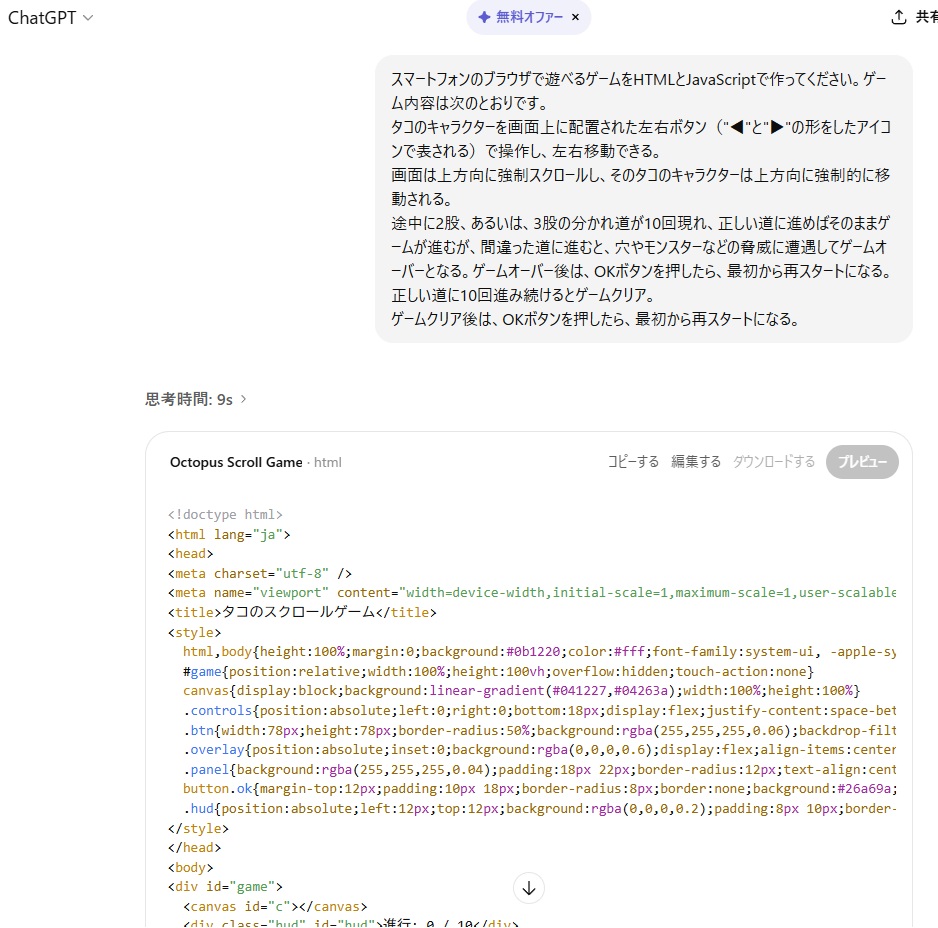Click the button.ok CSS rule line

(x=538, y=789)
